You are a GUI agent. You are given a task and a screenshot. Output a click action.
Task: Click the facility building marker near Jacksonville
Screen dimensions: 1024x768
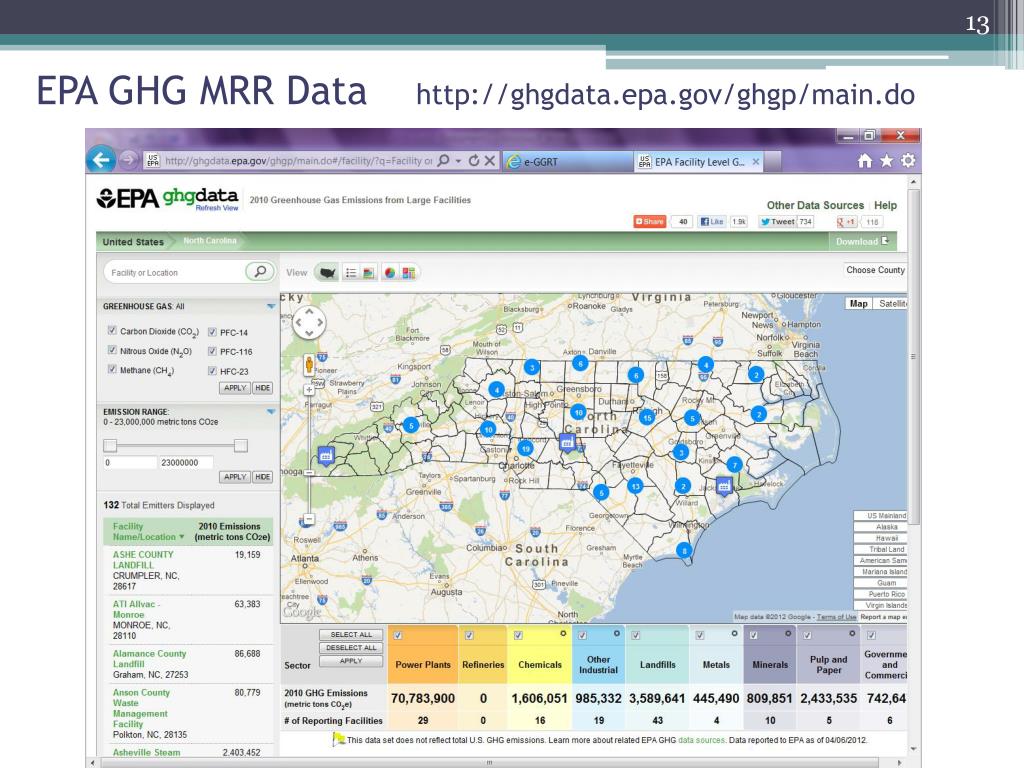724,486
